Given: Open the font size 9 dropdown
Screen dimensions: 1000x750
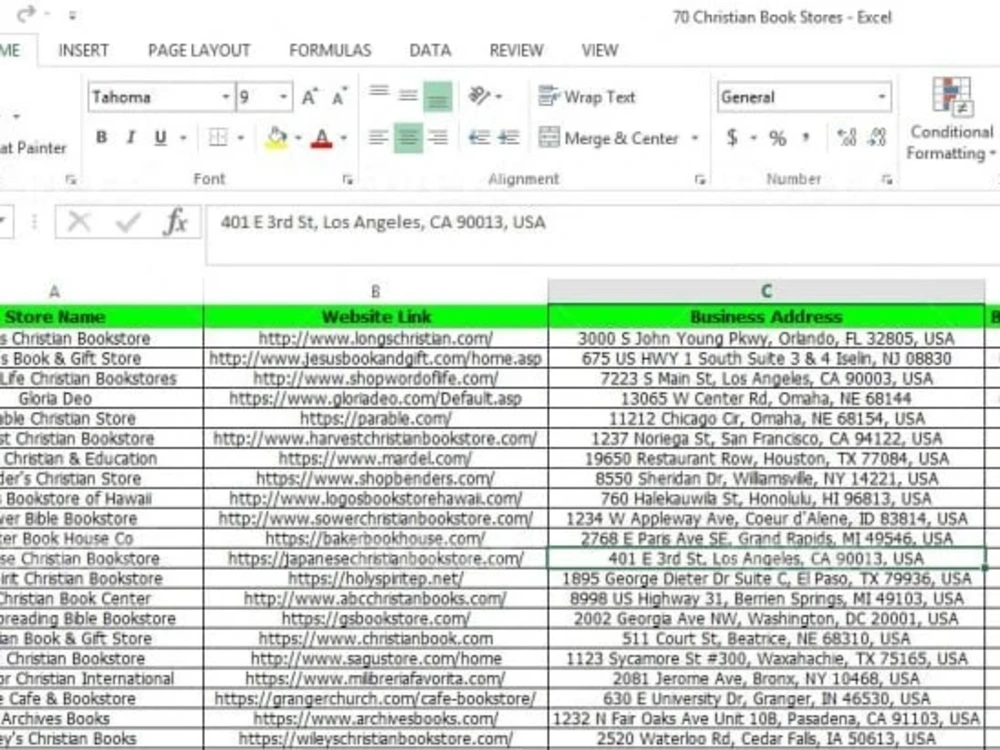Looking at the screenshot, I should pos(283,97).
